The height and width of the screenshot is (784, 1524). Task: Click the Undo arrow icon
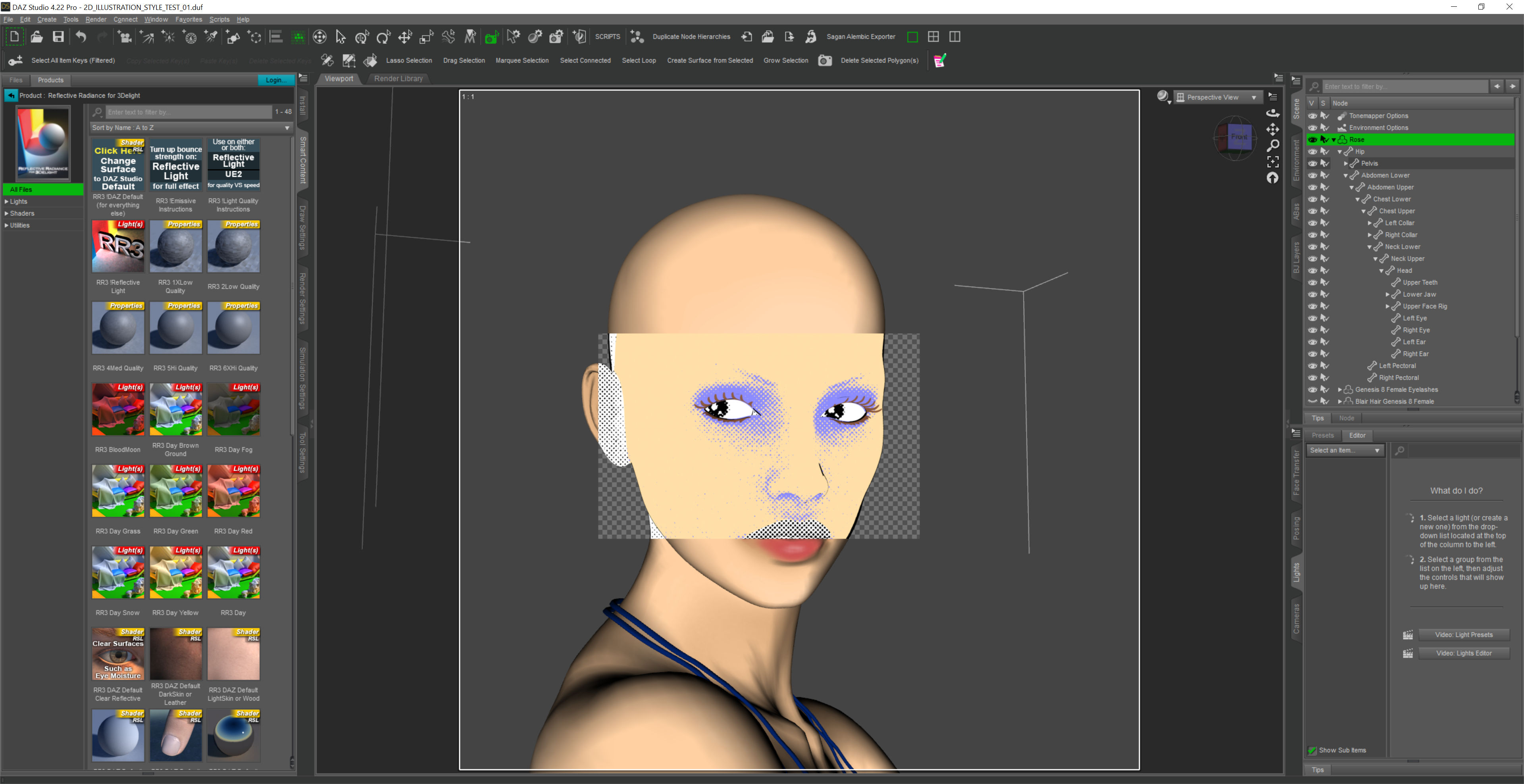tap(81, 37)
